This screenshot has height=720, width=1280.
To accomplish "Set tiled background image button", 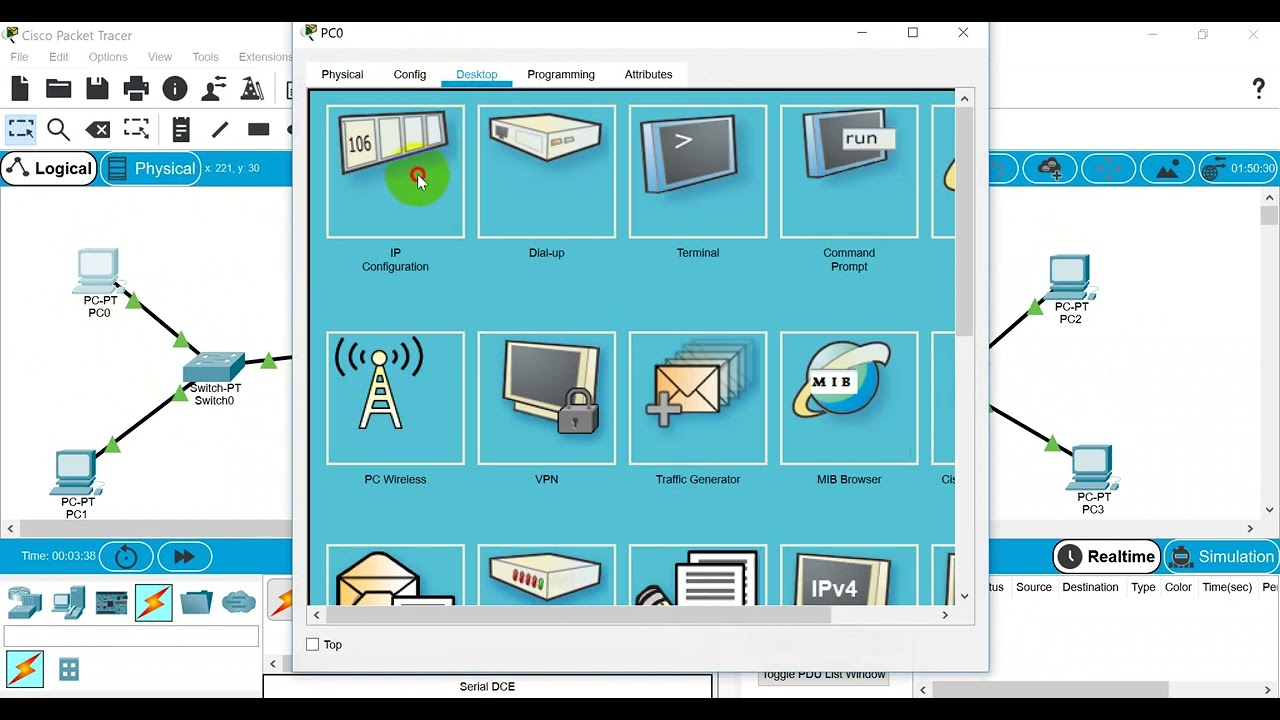I will [x=1168, y=168].
